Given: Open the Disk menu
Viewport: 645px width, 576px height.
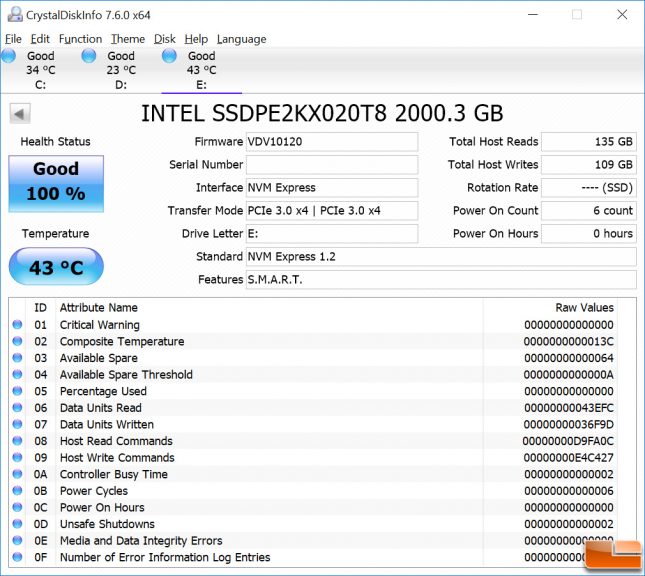Looking at the screenshot, I should (x=165, y=39).
